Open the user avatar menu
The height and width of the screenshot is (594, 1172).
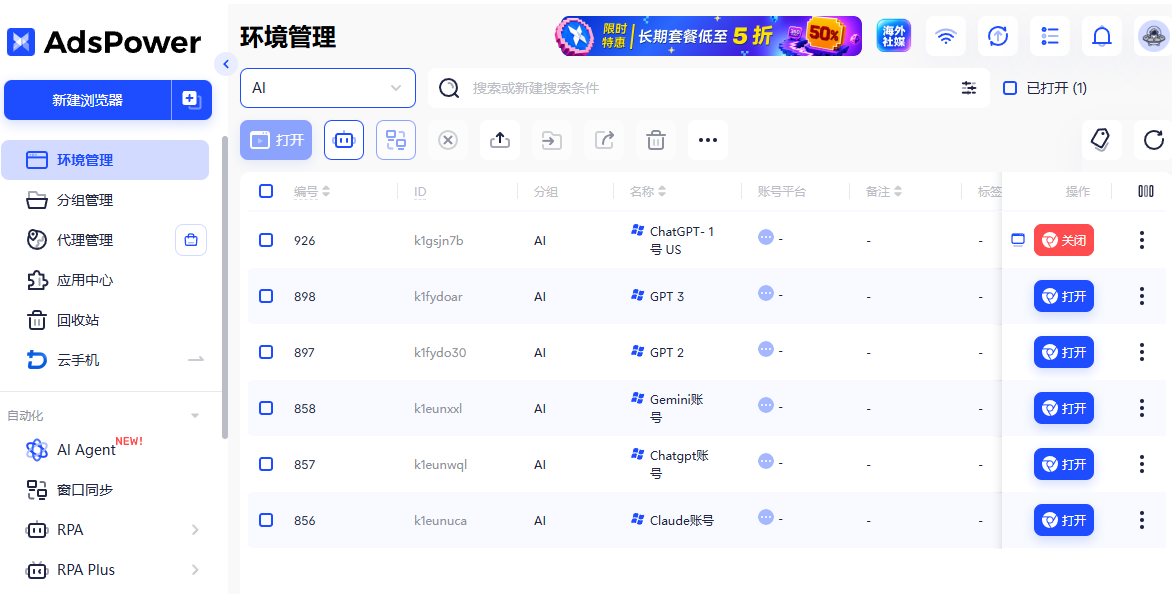[1153, 36]
